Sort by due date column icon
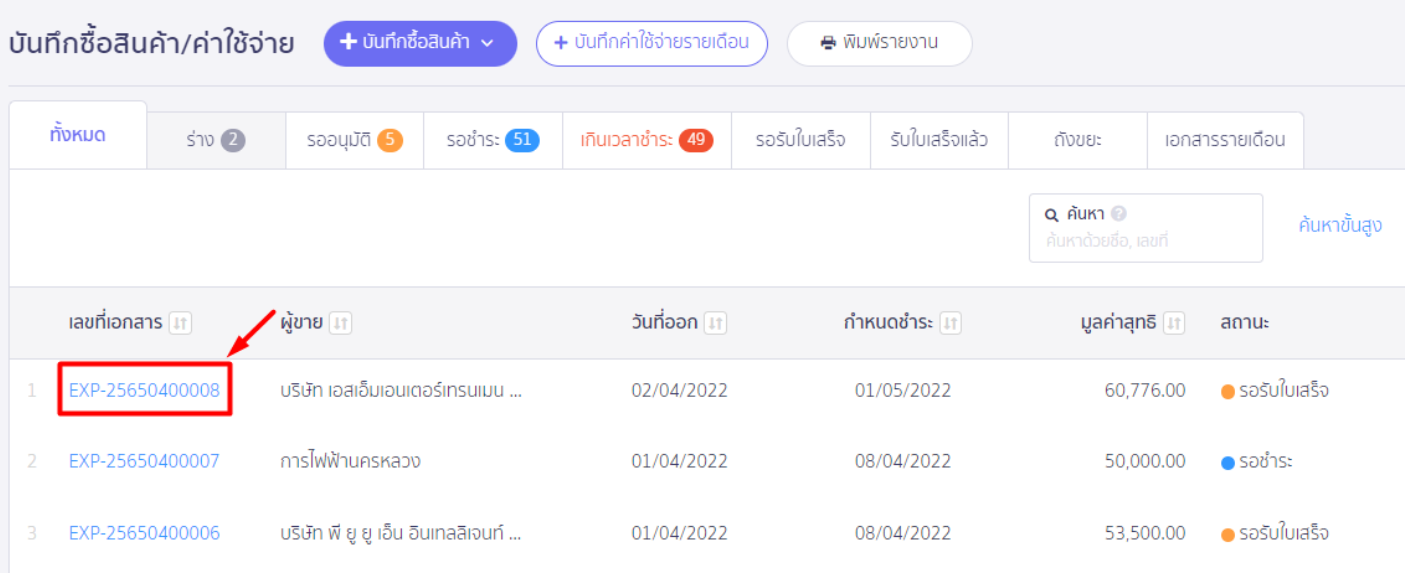 [950, 324]
